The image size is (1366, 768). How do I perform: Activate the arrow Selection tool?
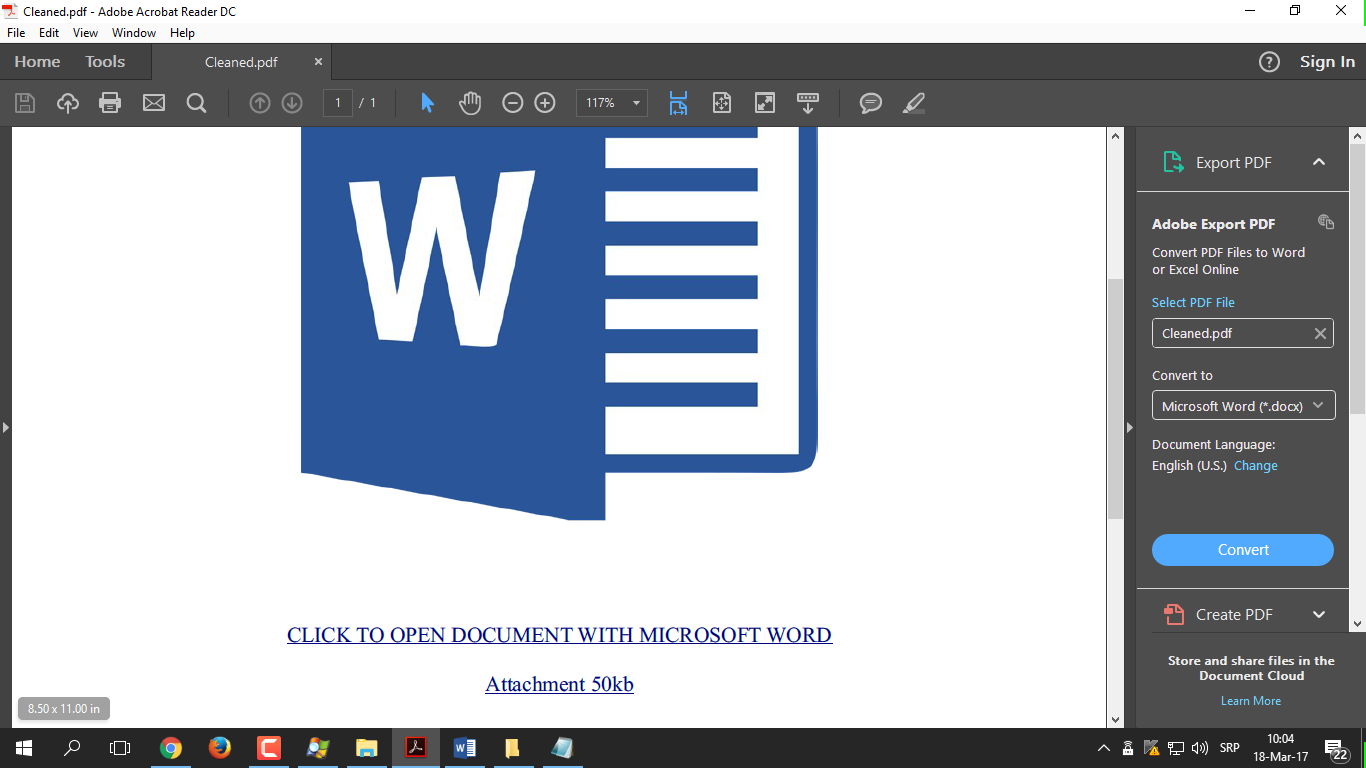[428, 103]
